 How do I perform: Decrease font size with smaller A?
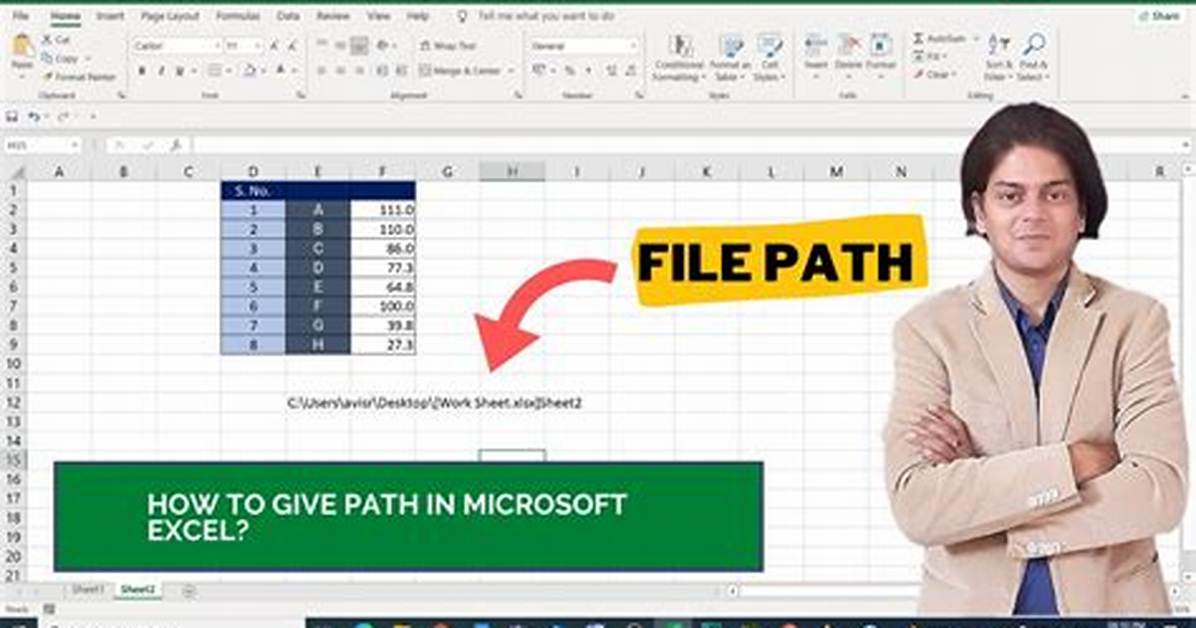pyautogui.click(x=291, y=47)
